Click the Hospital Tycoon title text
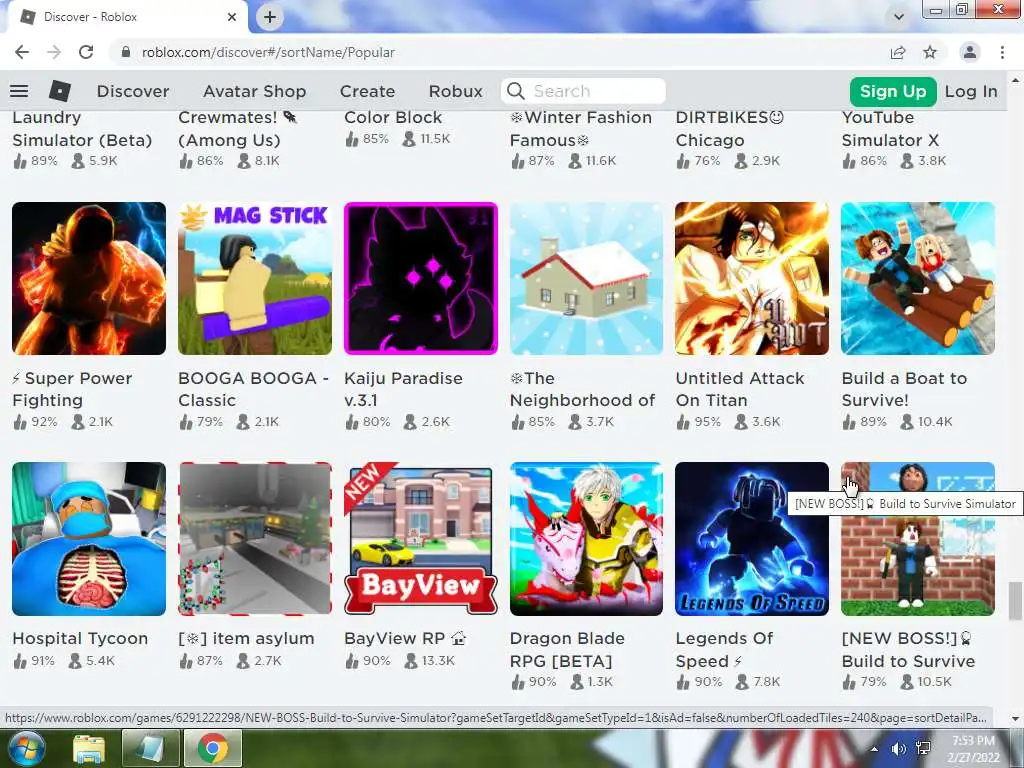 [80, 639]
